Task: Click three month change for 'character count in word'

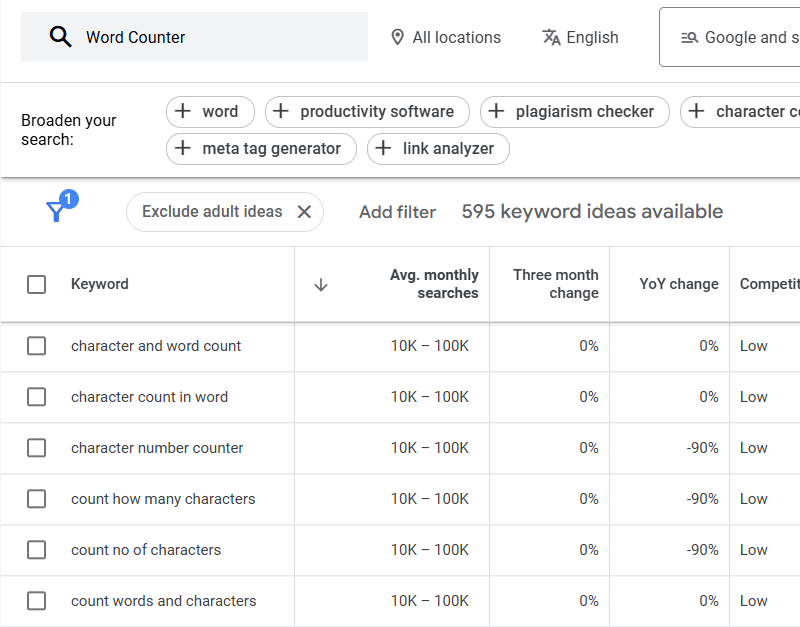Action: (x=589, y=397)
